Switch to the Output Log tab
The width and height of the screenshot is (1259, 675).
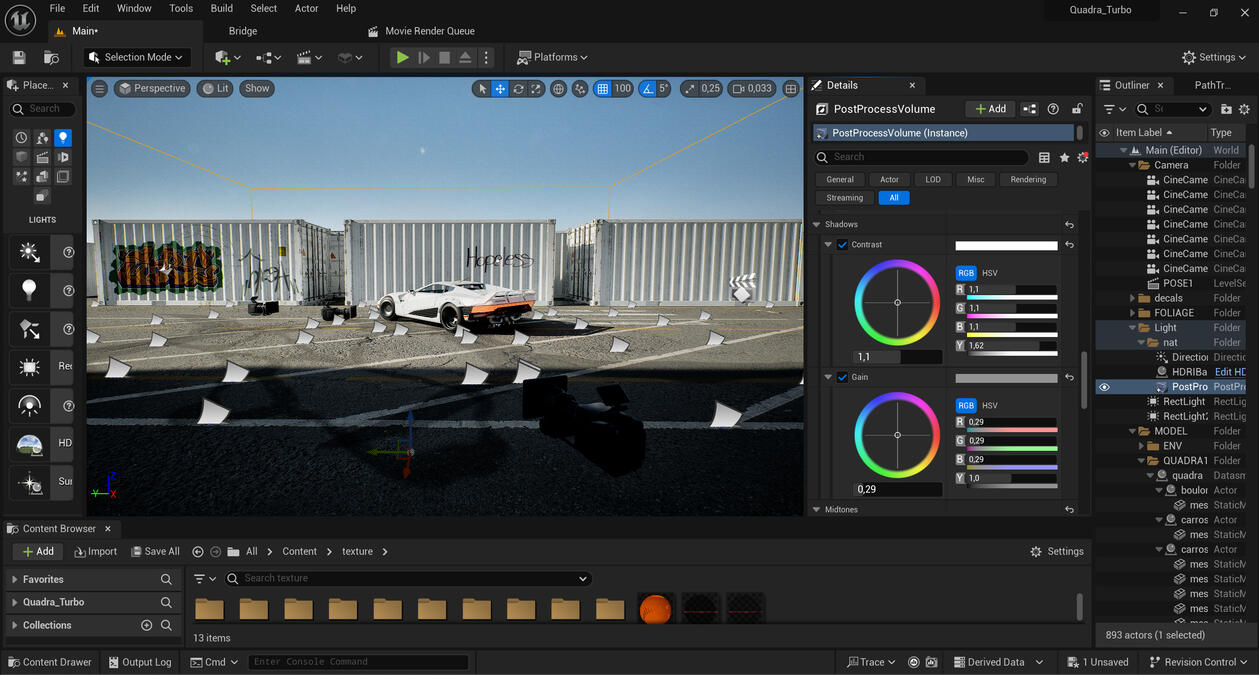[139, 661]
